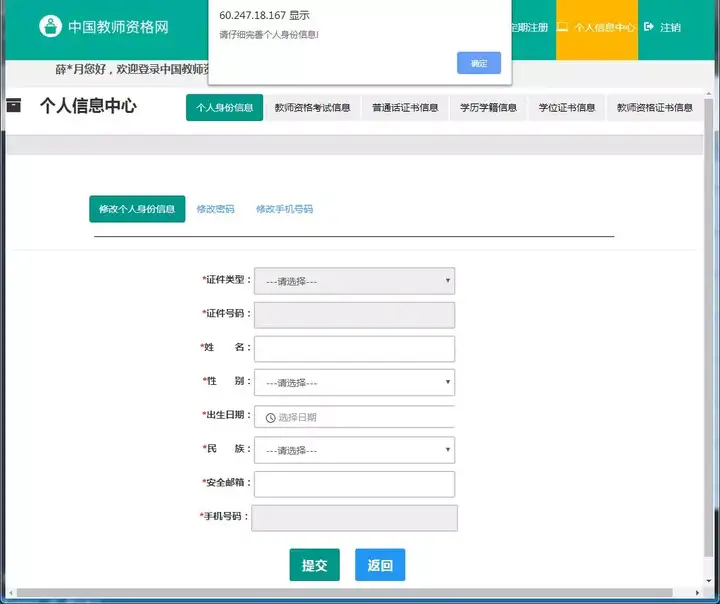
Task: Open the 学位证书信息 tab
Action: click(567, 107)
